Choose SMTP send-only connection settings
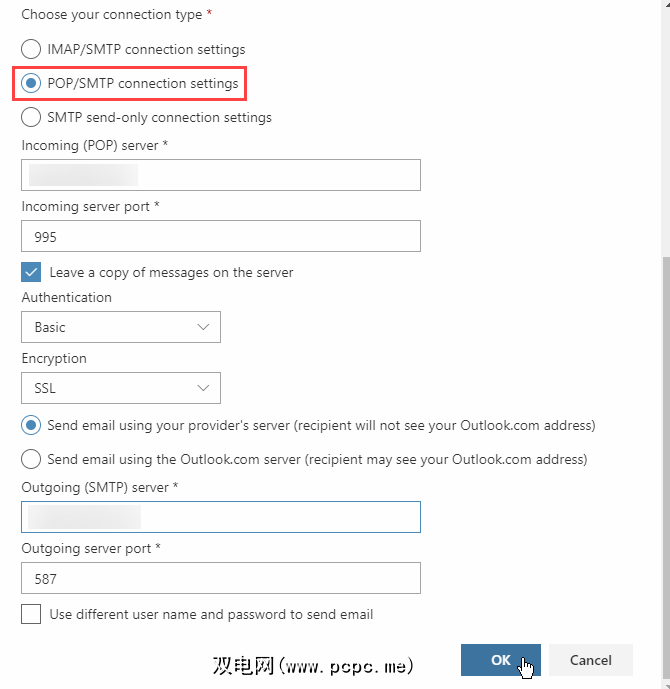Screen dimensions: 670x689 click(x=31, y=117)
